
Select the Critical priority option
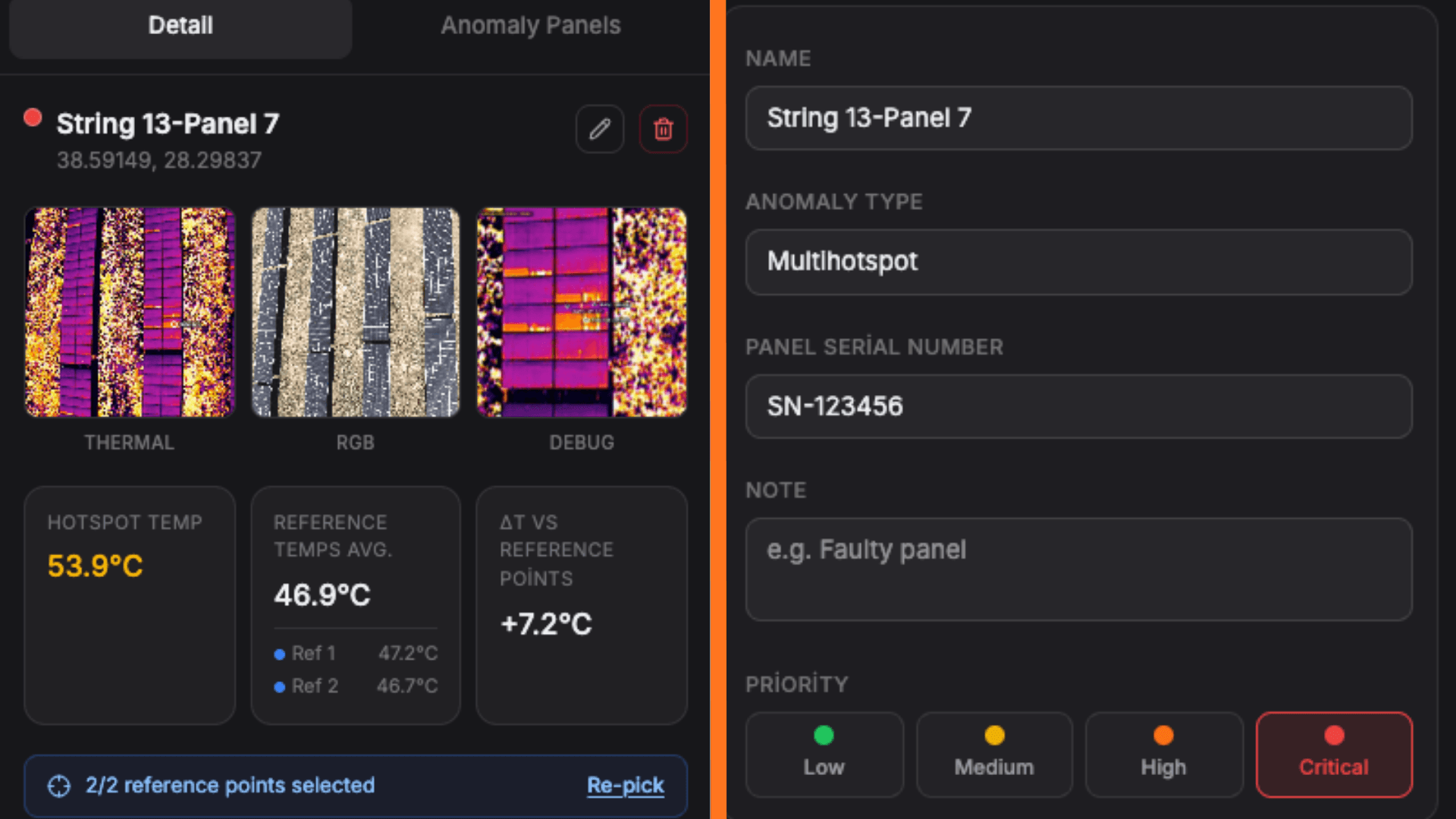tap(1334, 755)
